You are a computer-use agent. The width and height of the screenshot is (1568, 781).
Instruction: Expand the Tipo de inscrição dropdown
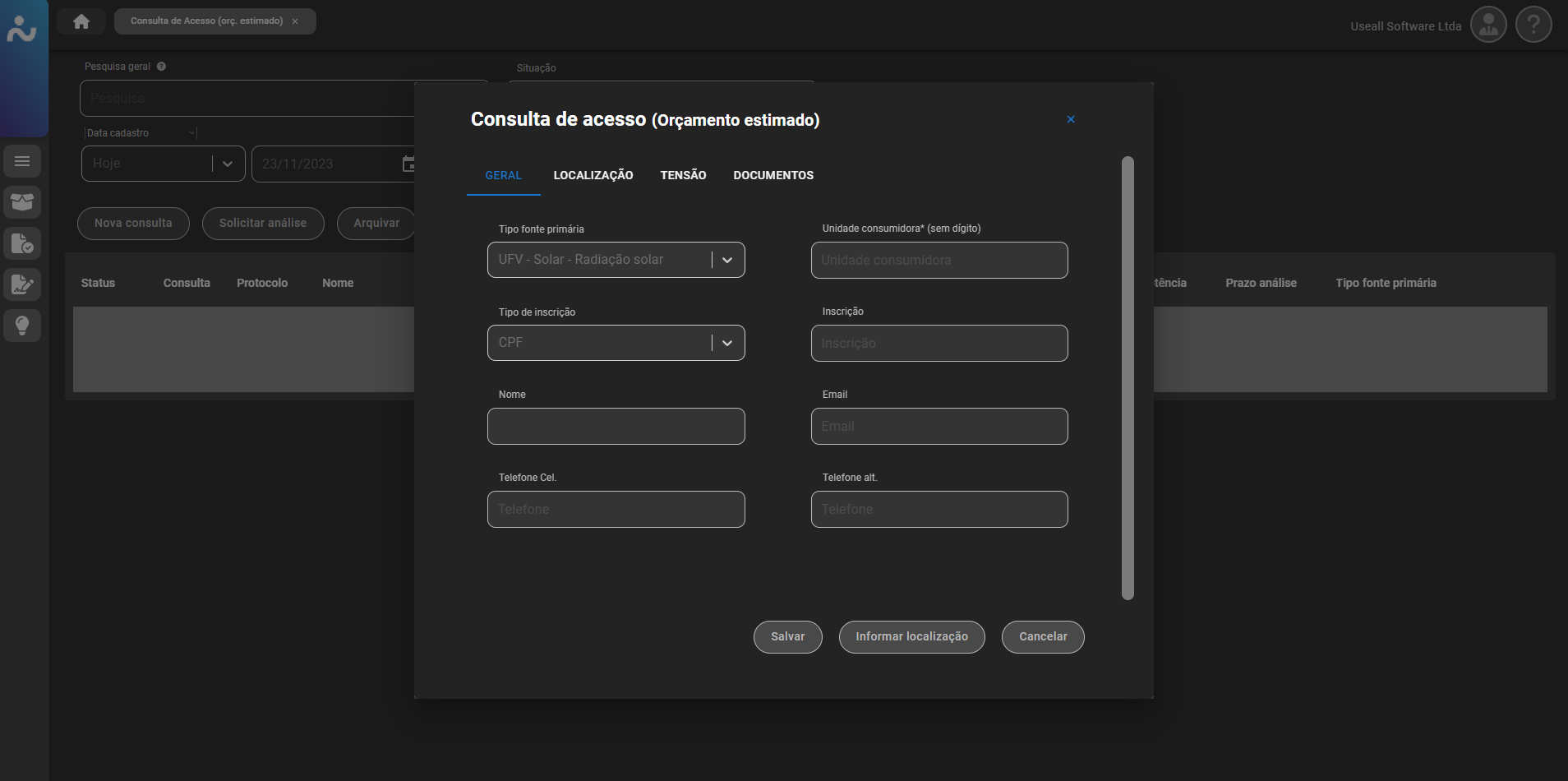(x=727, y=343)
